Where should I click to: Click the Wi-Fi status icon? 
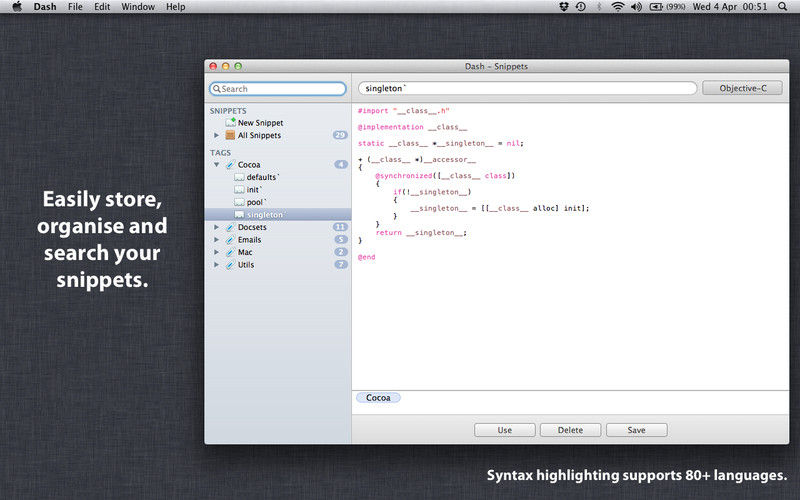(618, 7)
